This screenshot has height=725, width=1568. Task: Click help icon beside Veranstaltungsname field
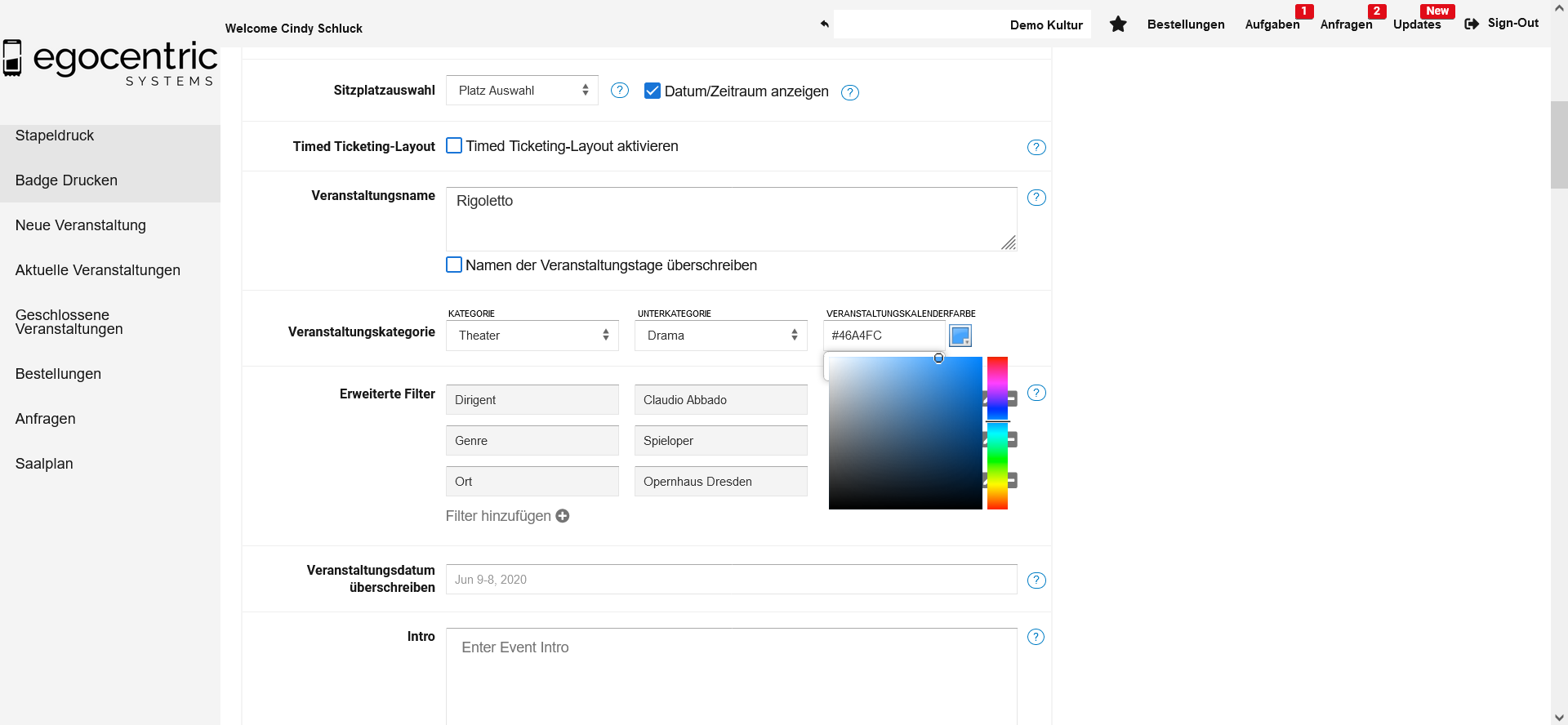pos(1036,198)
